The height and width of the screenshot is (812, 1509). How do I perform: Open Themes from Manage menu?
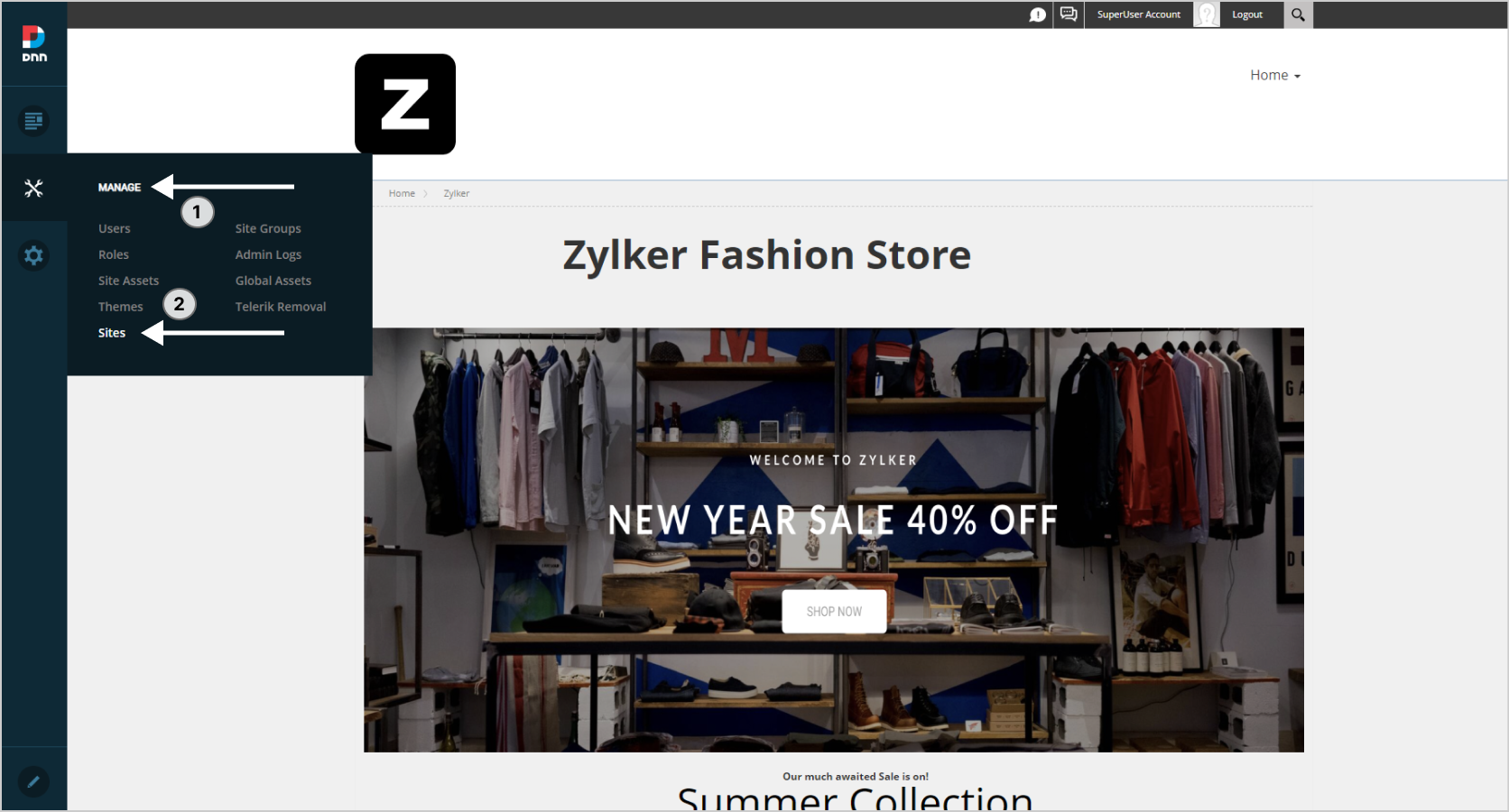(121, 307)
